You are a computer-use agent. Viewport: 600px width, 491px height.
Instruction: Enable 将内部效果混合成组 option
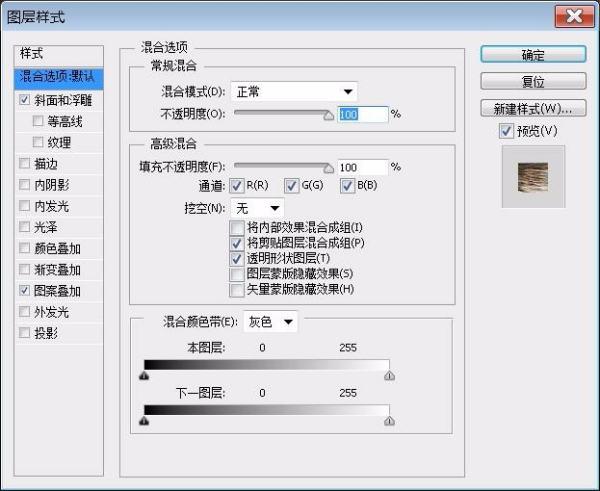pyautogui.click(x=237, y=228)
